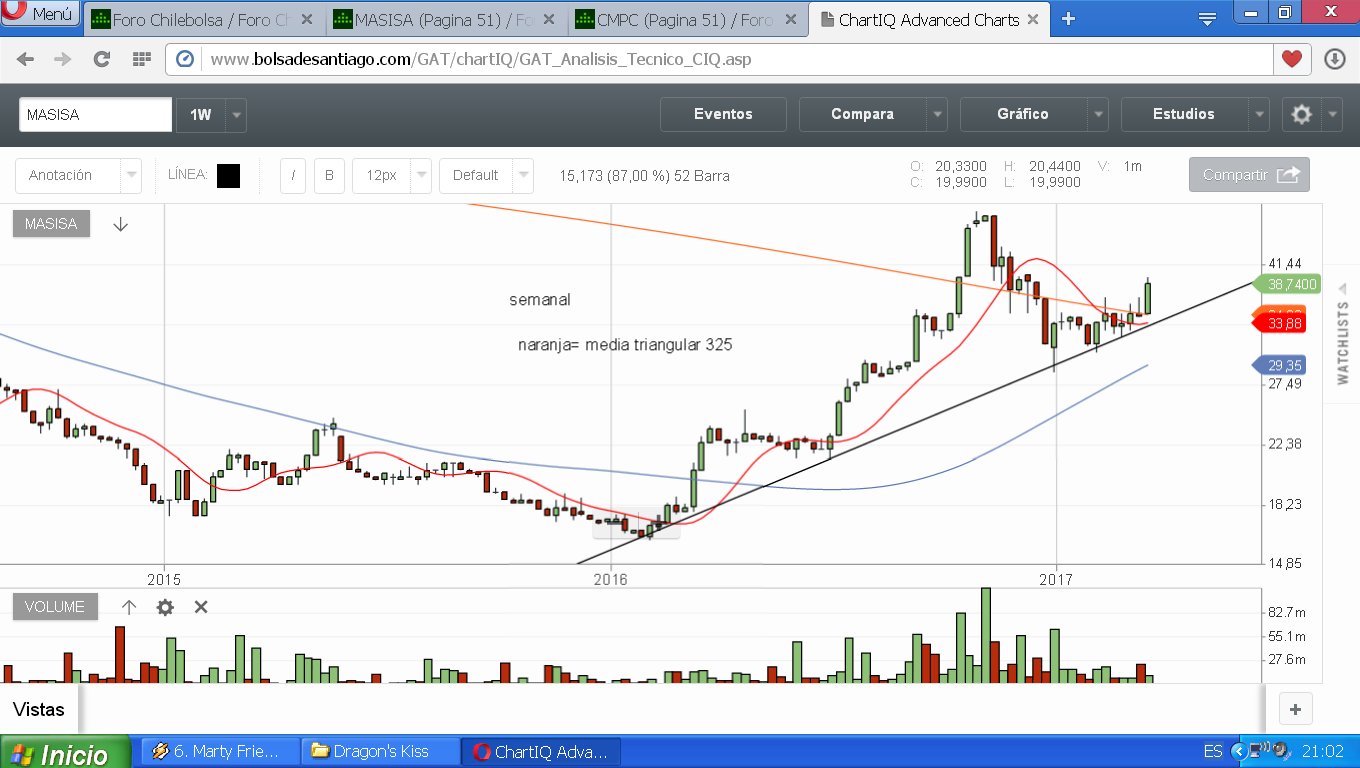Viewport: 1360px width, 768px height.
Task: Select the ChartIQ Advanced Charts tab
Action: [930, 19]
